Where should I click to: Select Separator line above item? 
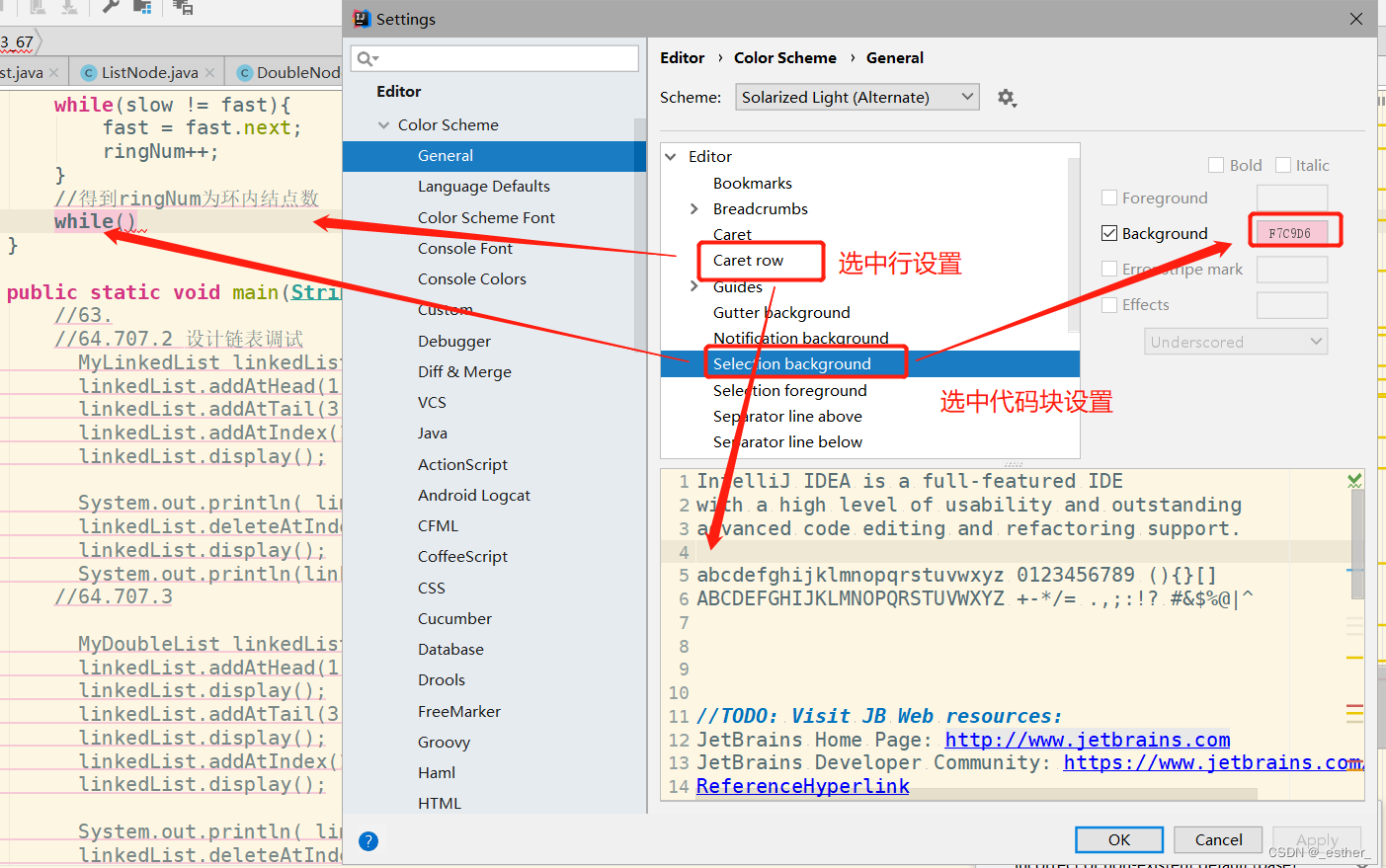[787, 417]
